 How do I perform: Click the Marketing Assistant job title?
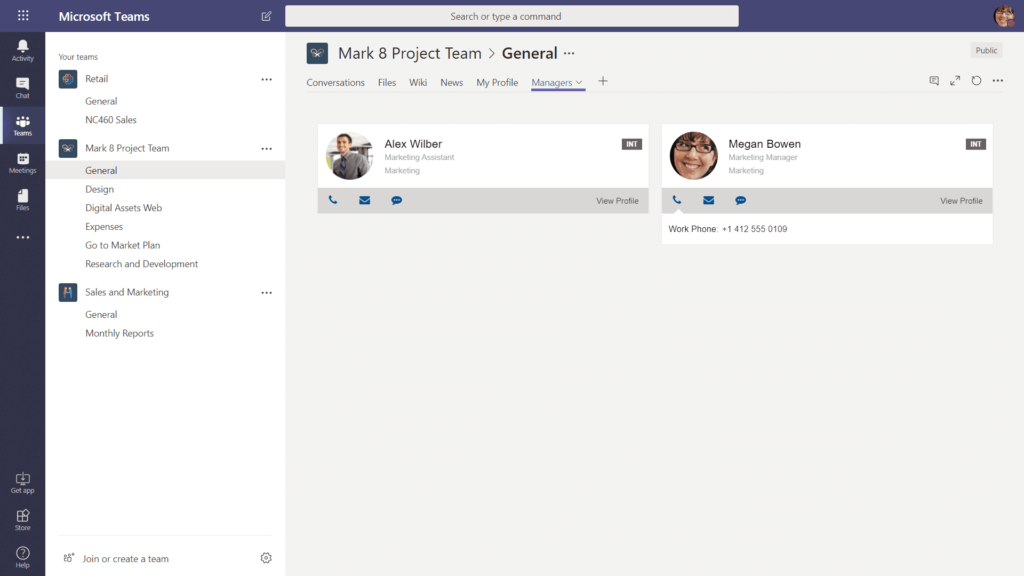pos(419,157)
